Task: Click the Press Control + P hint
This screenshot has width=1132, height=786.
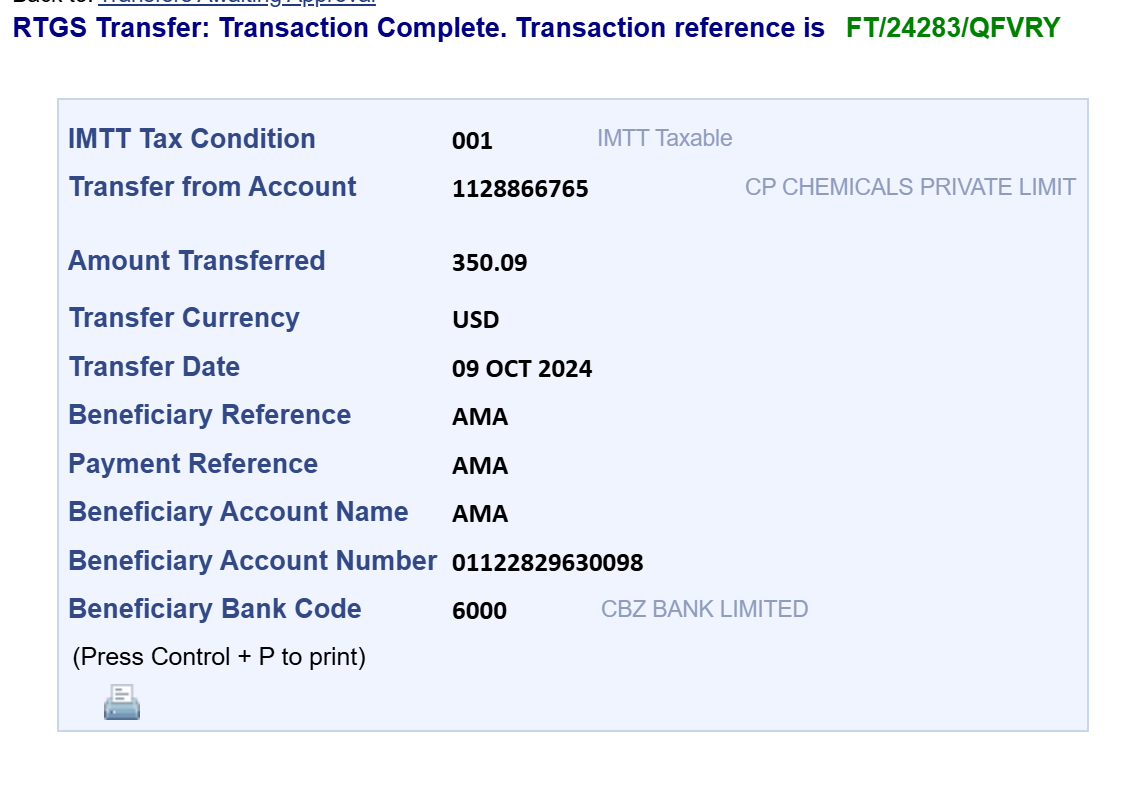Action: pyautogui.click(x=219, y=657)
